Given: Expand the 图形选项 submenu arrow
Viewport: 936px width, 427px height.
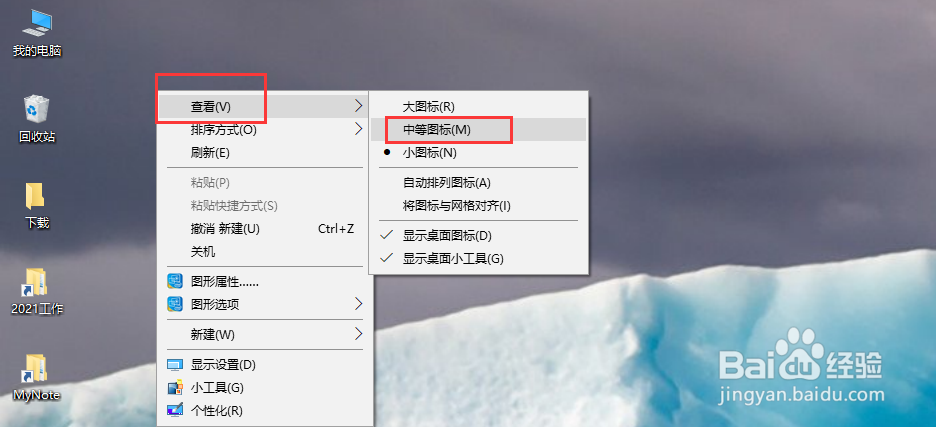Looking at the screenshot, I should coord(358,304).
